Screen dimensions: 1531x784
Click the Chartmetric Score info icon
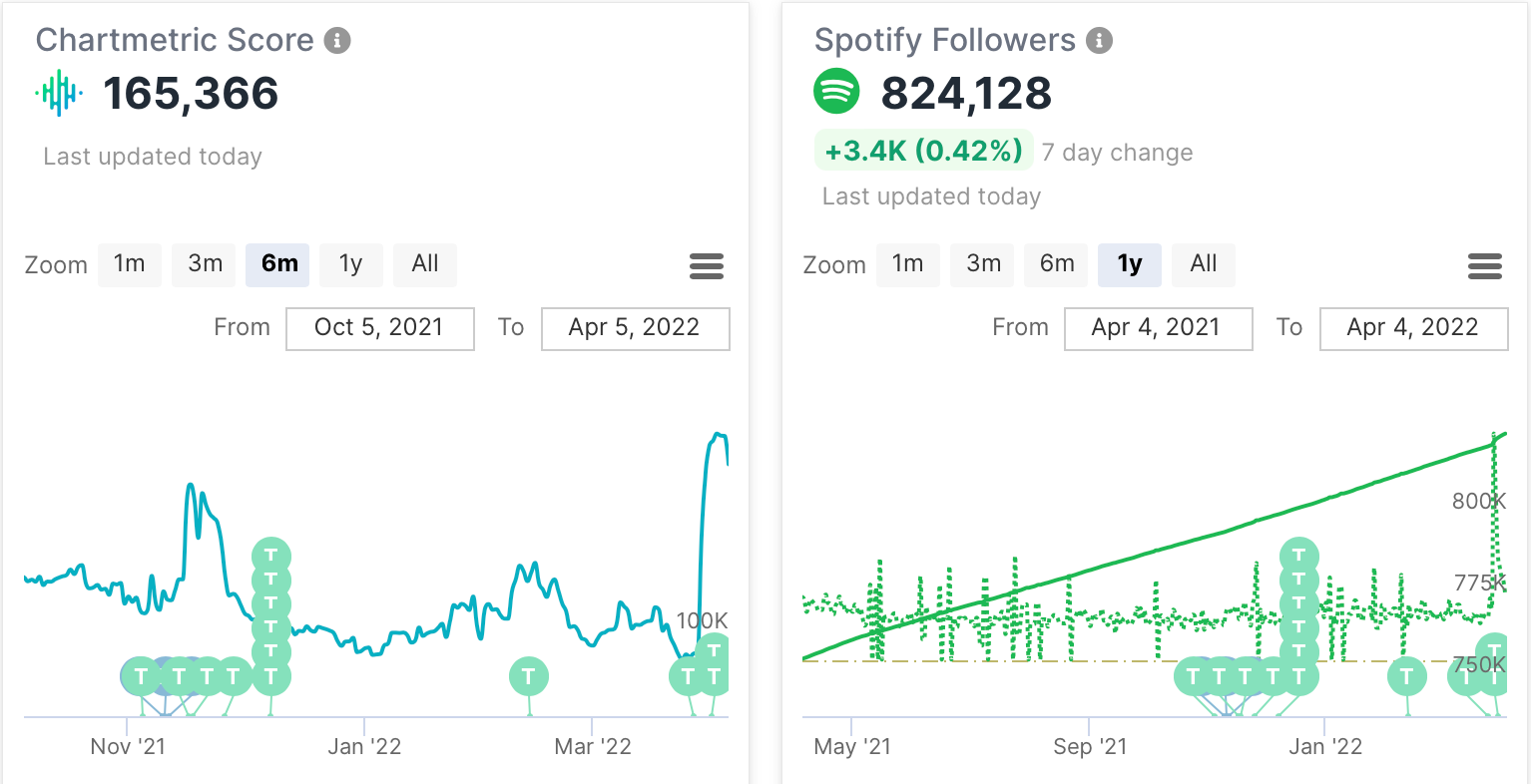coord(338,41)
